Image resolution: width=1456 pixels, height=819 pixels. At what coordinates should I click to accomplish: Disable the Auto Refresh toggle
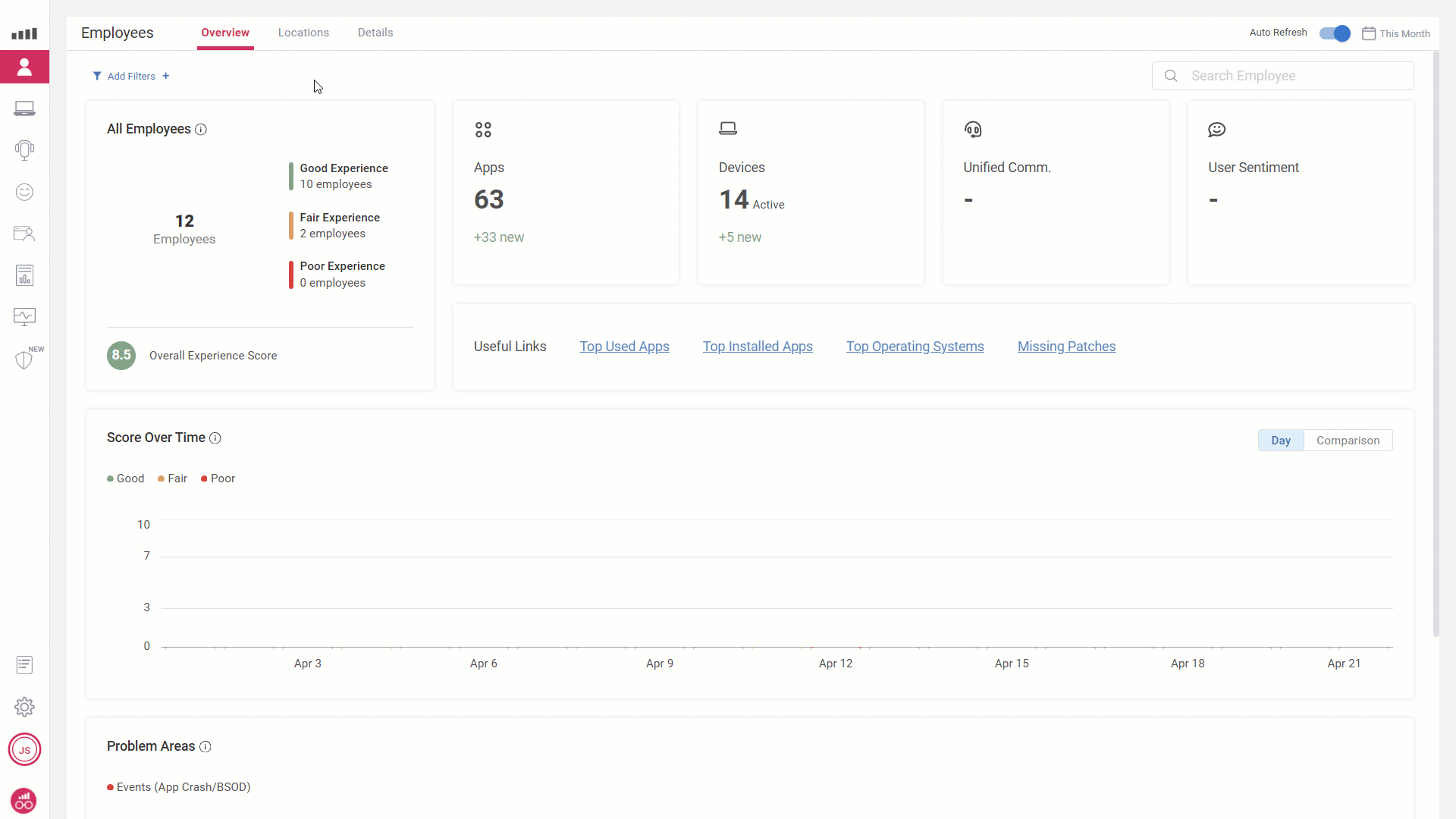[1334, 33]
